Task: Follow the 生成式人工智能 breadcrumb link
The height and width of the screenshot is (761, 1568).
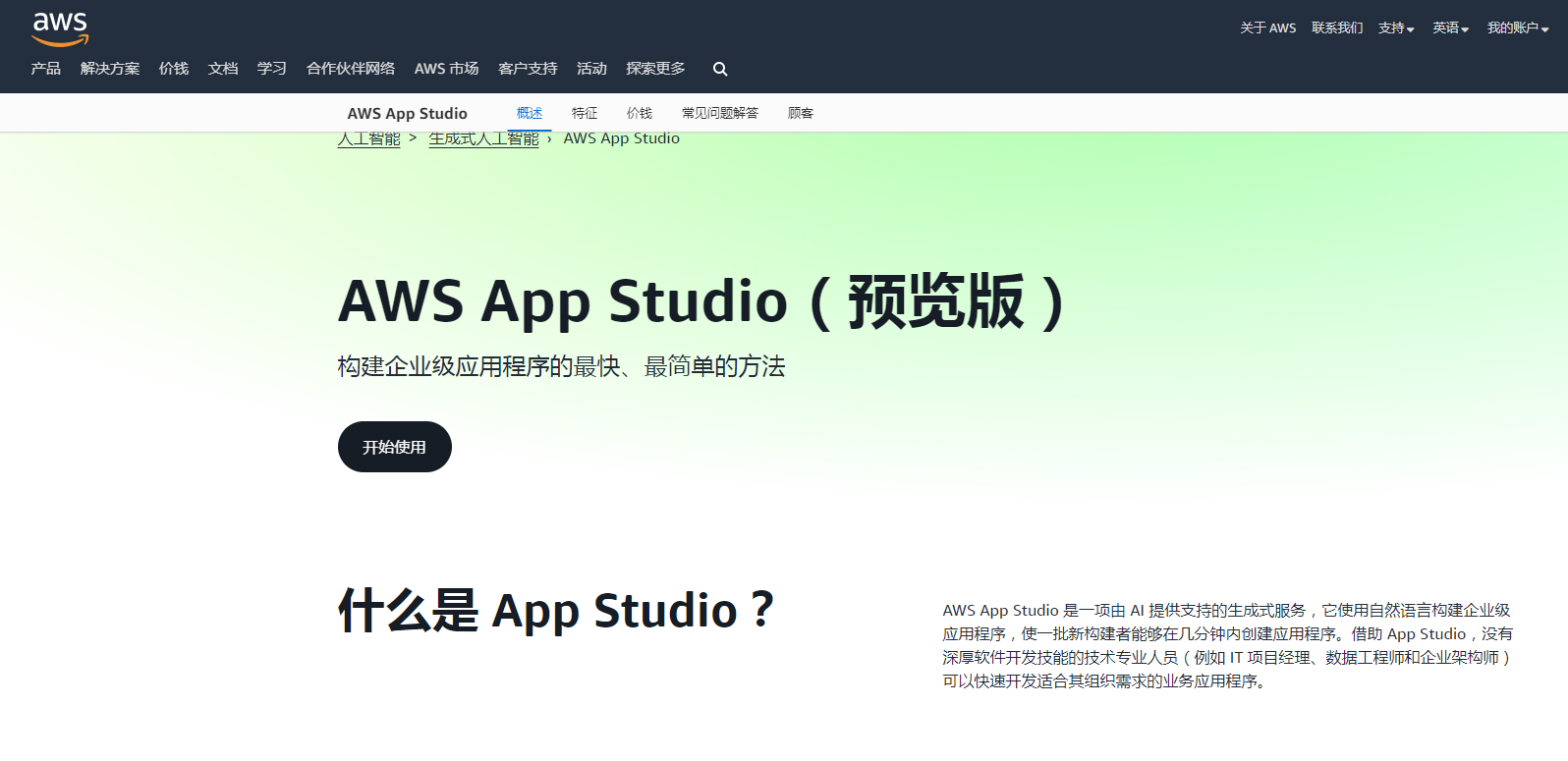Action: pos(483,139)
